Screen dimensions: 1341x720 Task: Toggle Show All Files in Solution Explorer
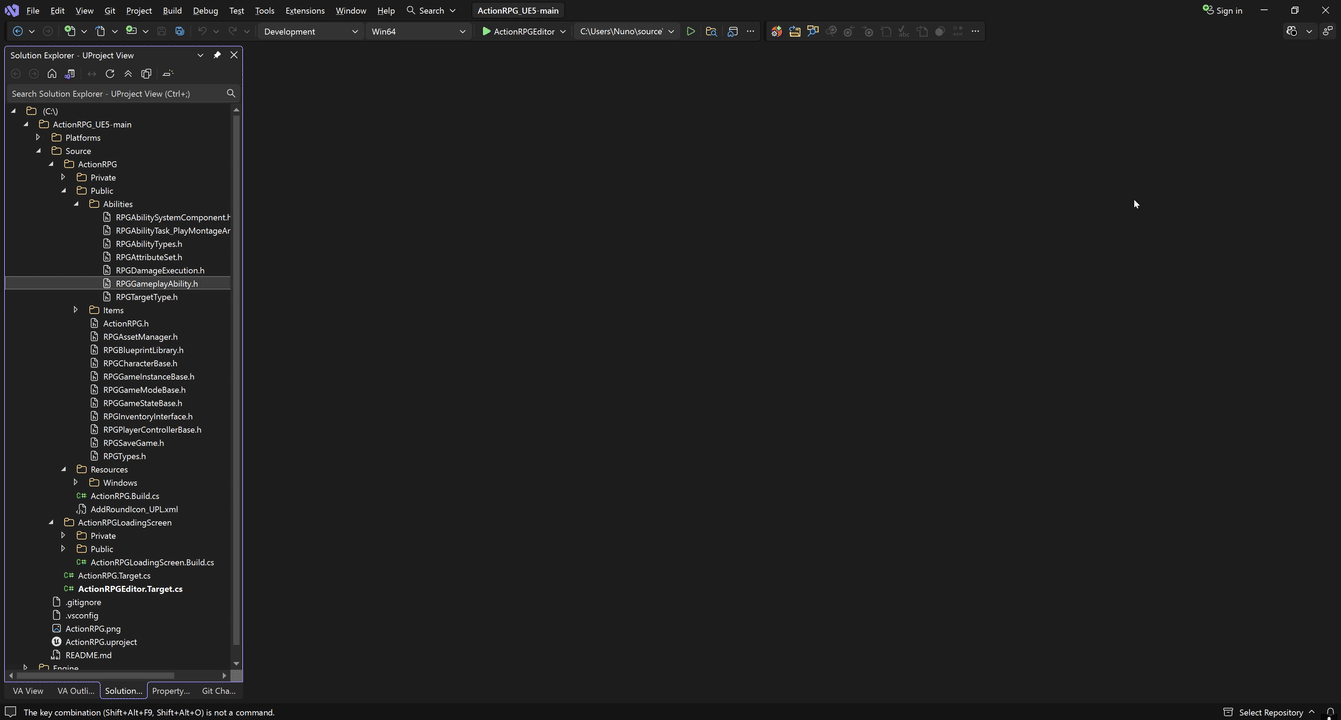tap(146, 74)
